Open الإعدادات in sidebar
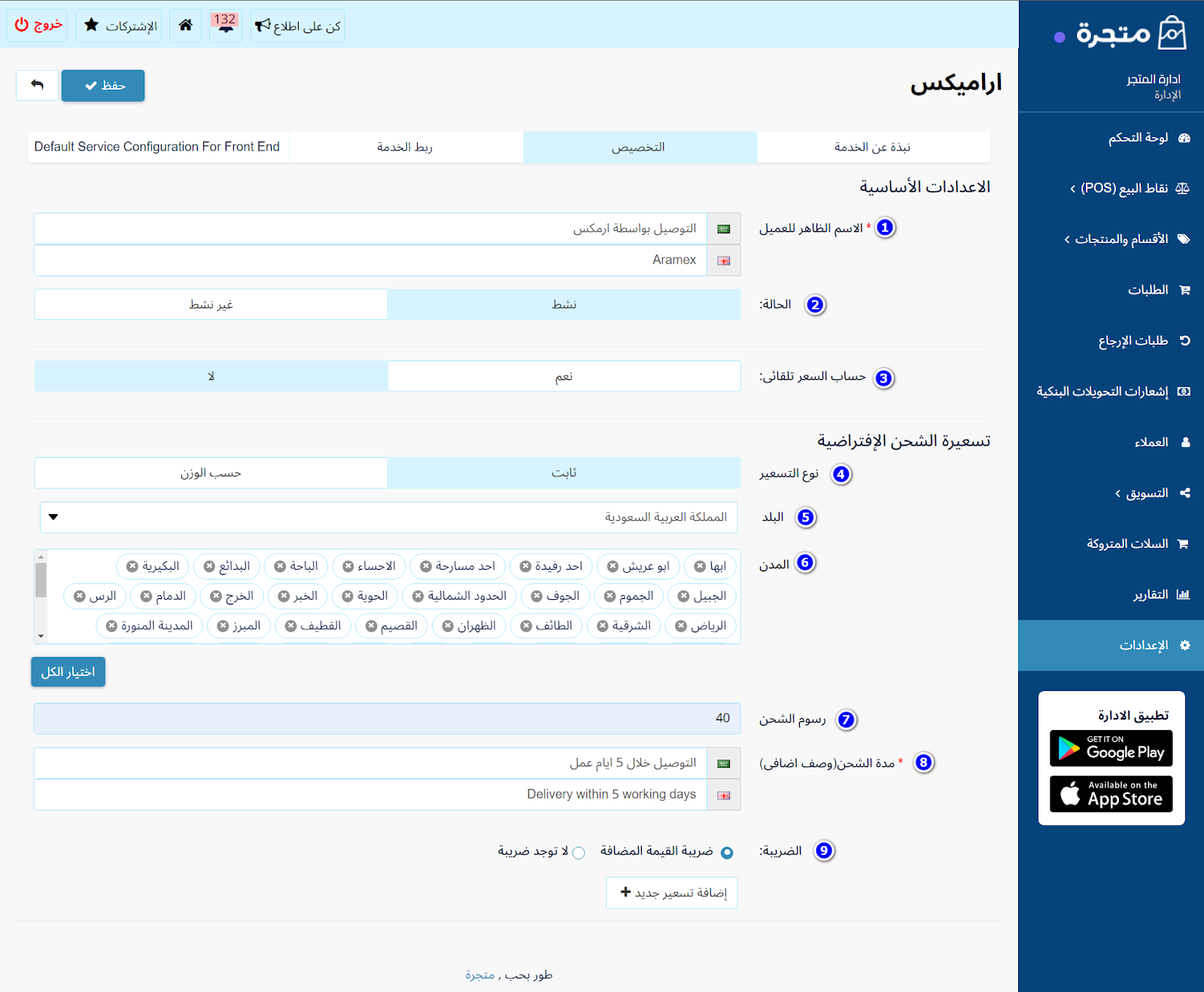1204x992 pixels. point(1111,645)
